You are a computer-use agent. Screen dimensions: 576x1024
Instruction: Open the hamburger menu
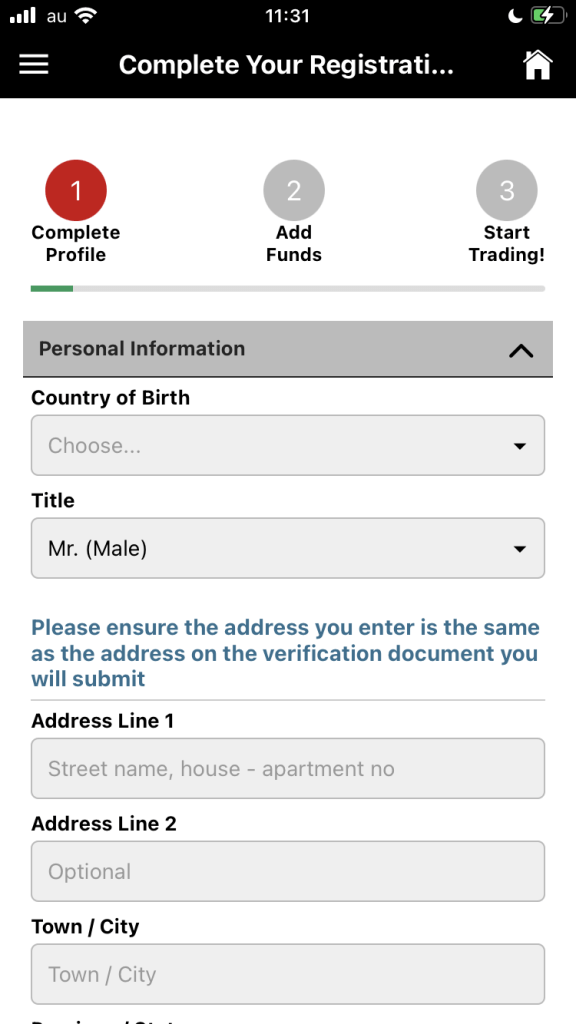(x=34, y=65)
